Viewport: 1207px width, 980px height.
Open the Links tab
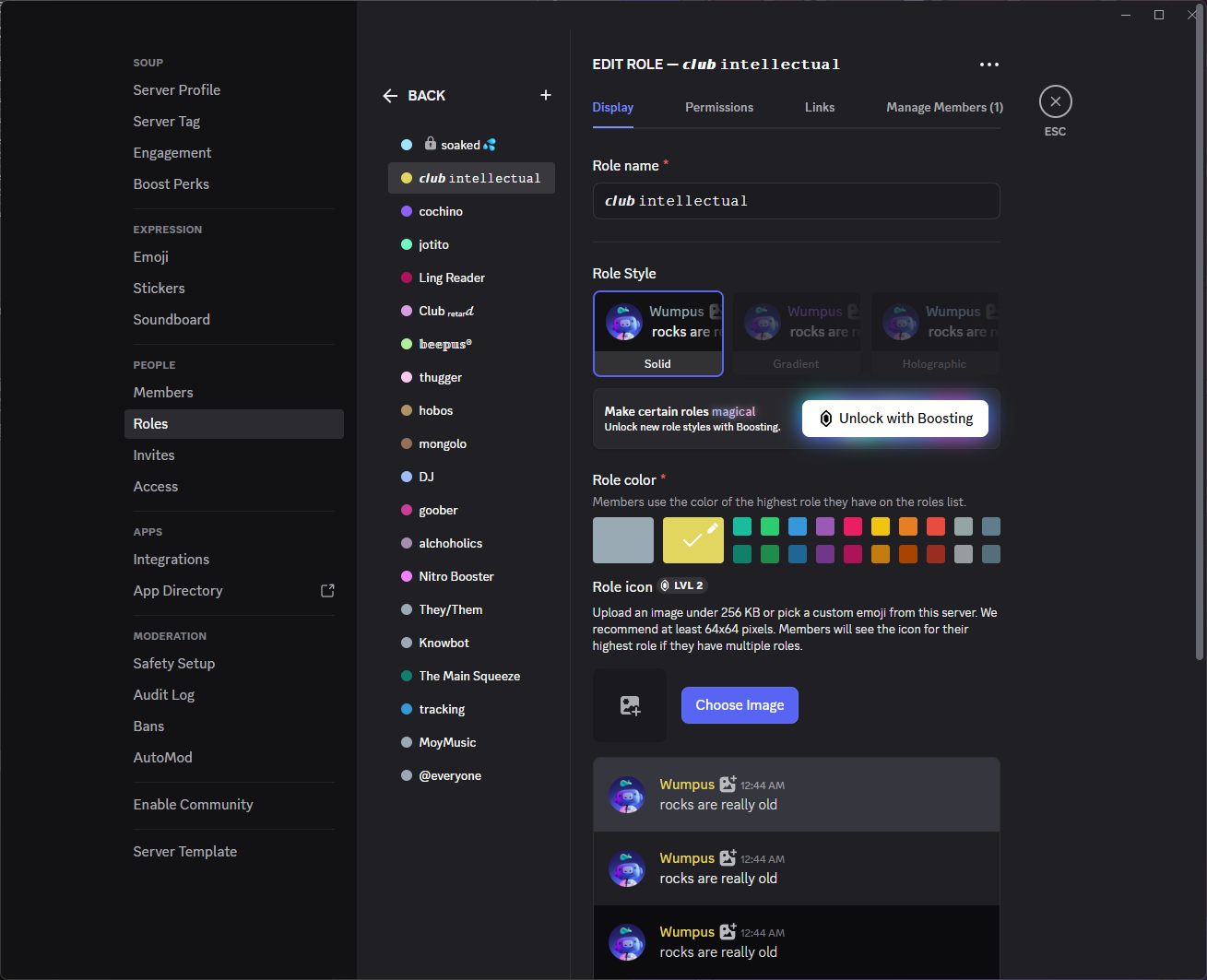tap(819, 107)
